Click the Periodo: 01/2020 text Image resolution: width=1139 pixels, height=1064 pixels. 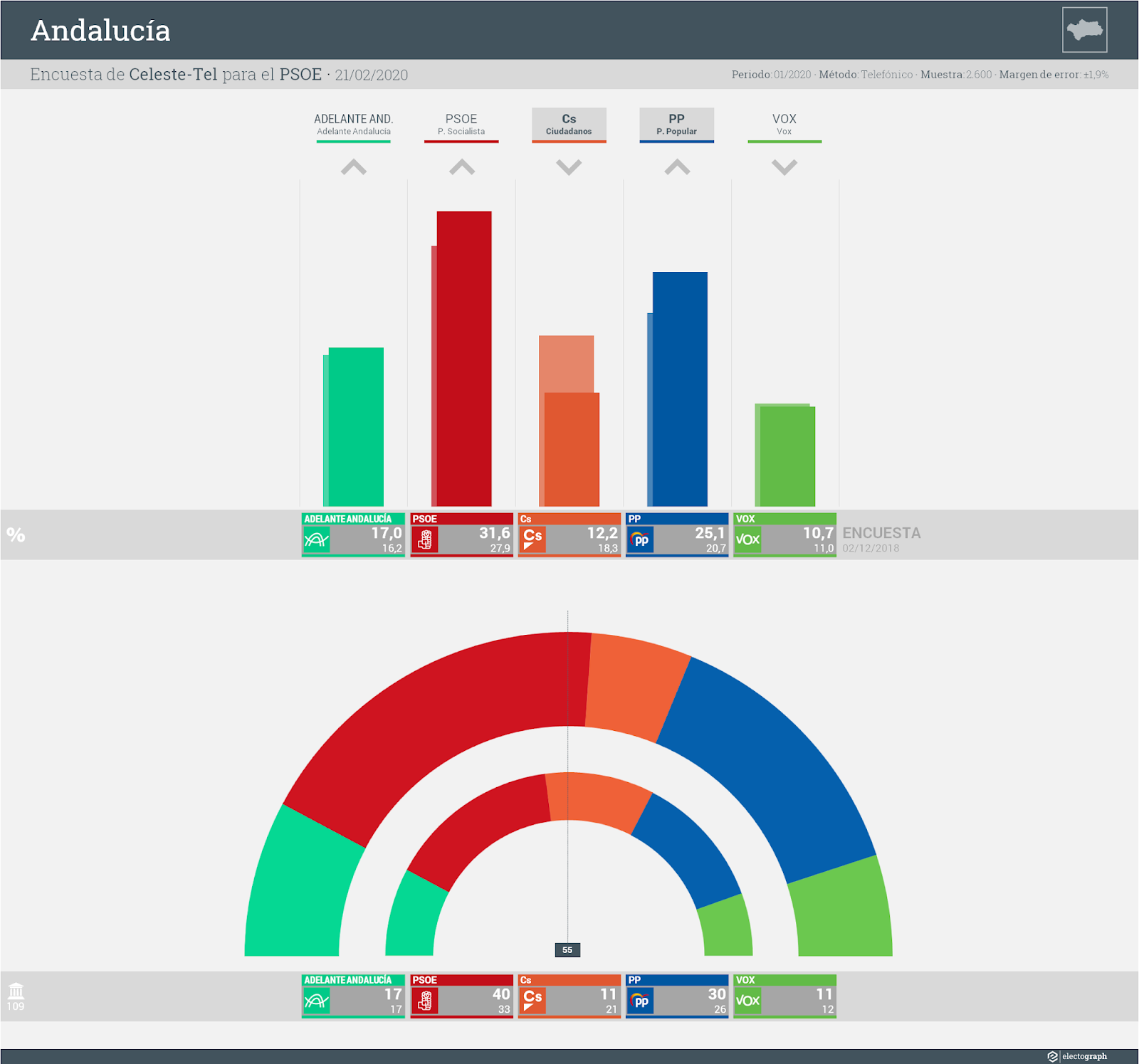tap(772, 74)
